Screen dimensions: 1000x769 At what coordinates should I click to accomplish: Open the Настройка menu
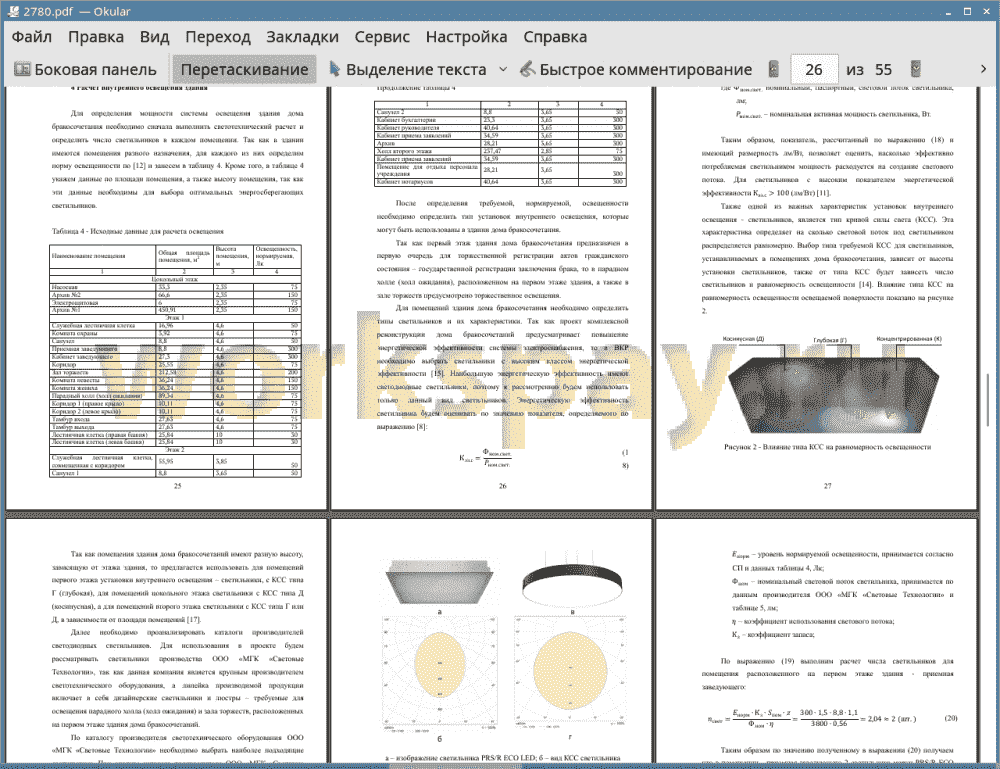pyautogui.click(x=466, y=37)
